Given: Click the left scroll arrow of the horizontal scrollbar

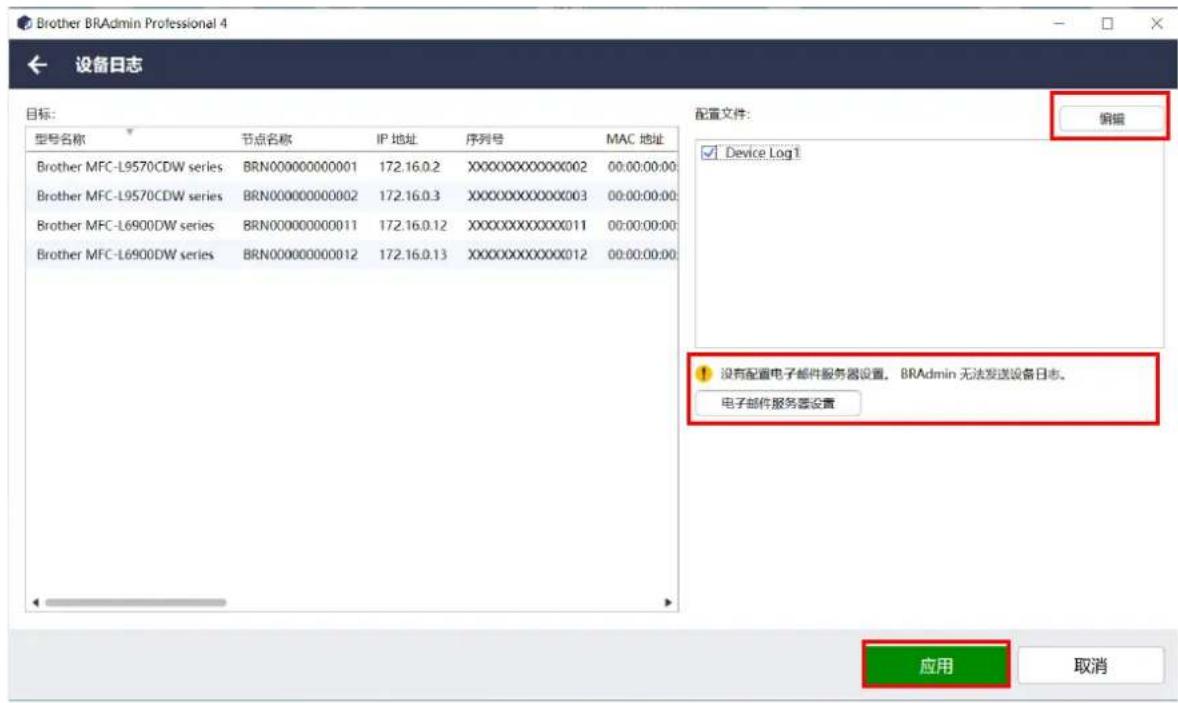Looking at the screenshot, I should pos(35,602).
